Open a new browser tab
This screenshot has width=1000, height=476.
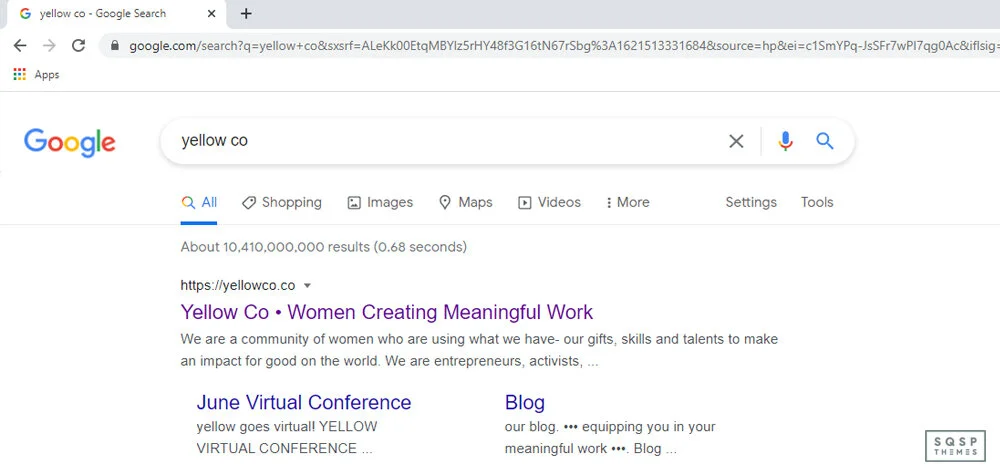(x=246, y=13)
